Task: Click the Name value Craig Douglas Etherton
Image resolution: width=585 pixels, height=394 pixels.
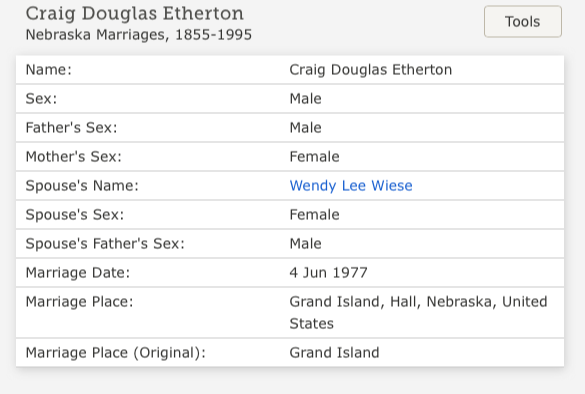Action: [370, 70]
